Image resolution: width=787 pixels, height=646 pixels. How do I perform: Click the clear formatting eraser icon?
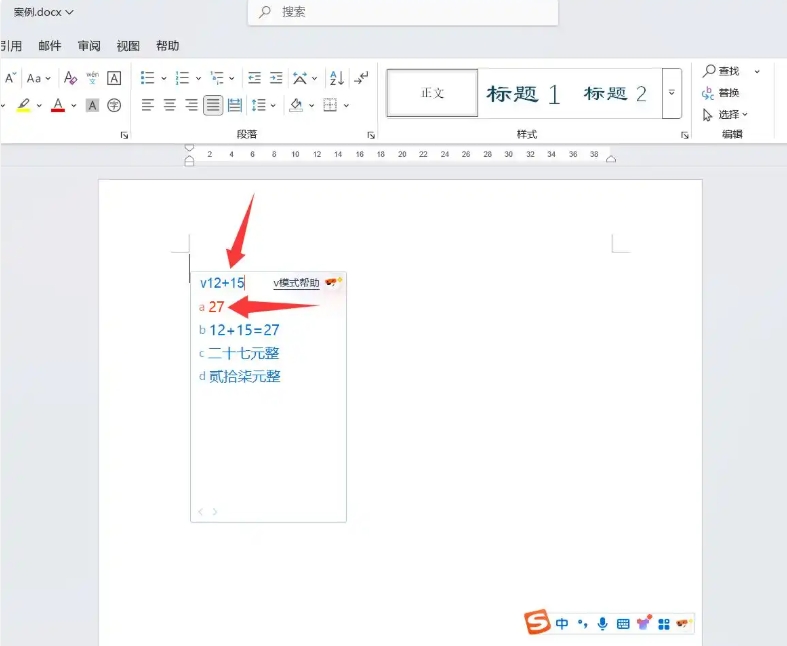coord(70,78)
